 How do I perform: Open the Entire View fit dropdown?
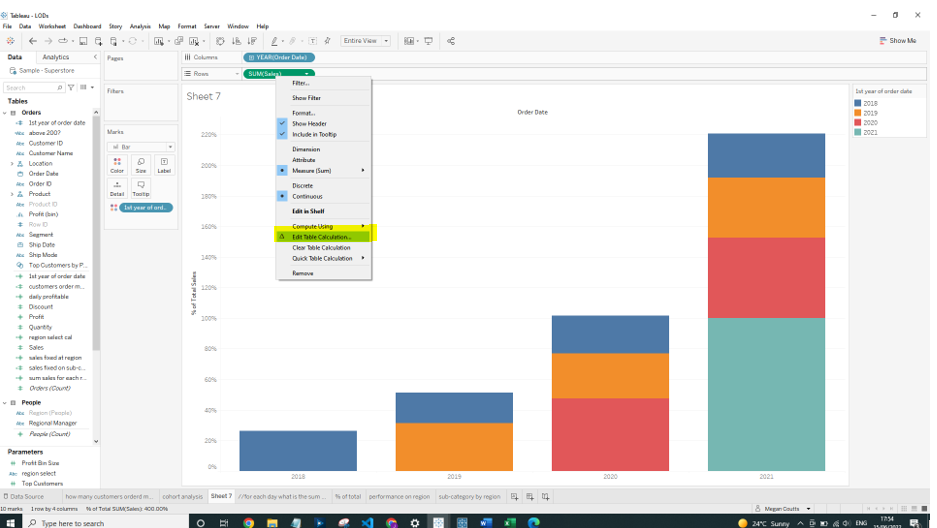click(366, 41)
